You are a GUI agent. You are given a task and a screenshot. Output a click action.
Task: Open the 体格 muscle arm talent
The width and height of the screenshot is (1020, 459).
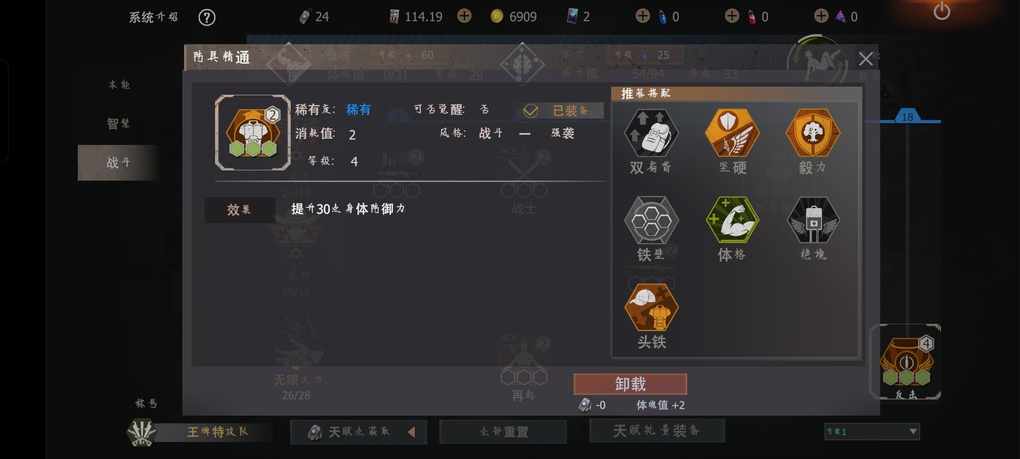tap(732, 220)
